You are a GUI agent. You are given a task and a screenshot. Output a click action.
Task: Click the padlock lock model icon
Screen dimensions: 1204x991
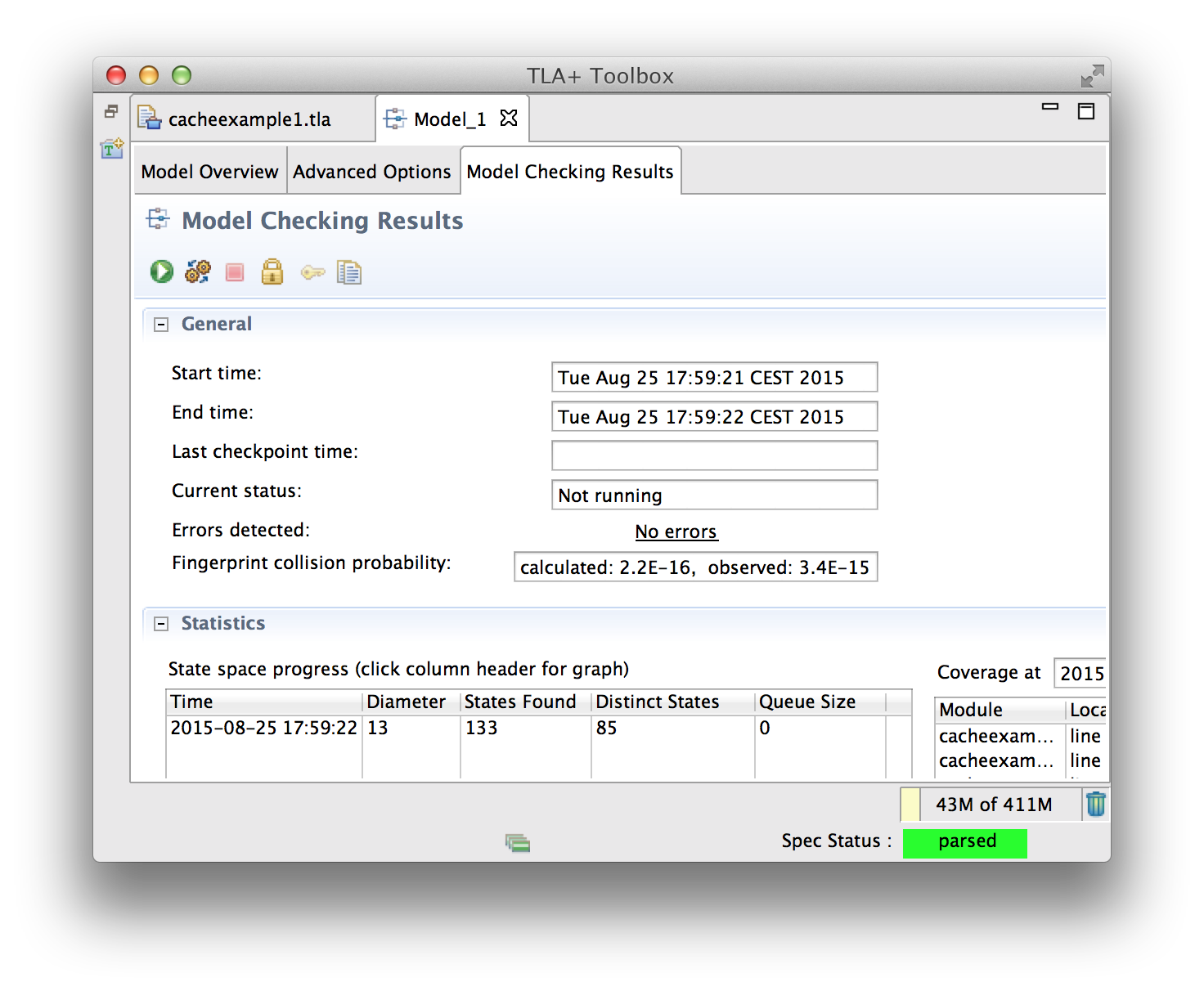pos(272,271)
